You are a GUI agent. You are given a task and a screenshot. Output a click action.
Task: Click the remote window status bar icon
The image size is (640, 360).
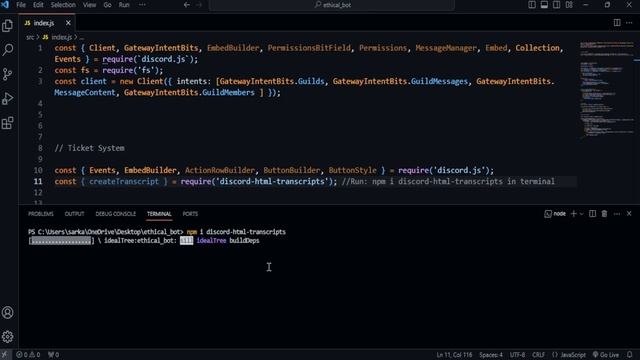click(x=5, y=355)
